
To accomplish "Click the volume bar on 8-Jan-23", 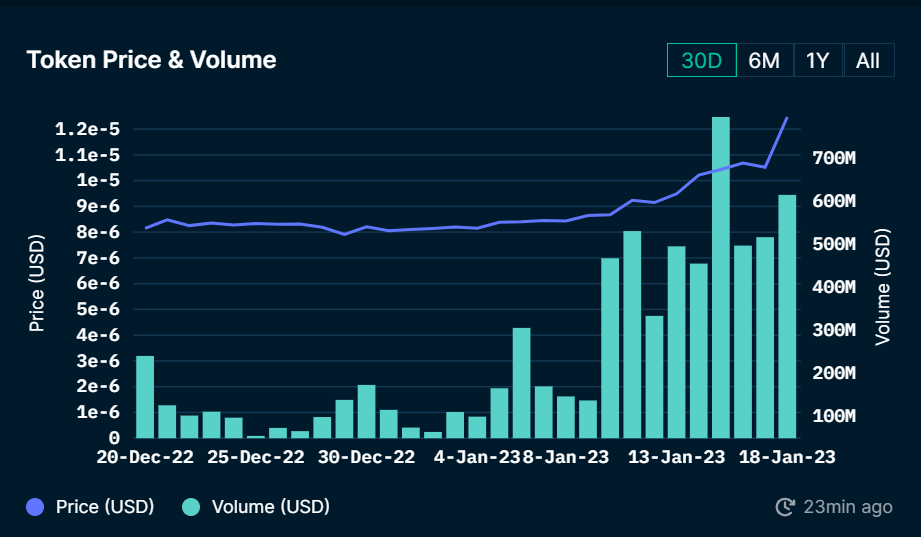I will point(566,417).
